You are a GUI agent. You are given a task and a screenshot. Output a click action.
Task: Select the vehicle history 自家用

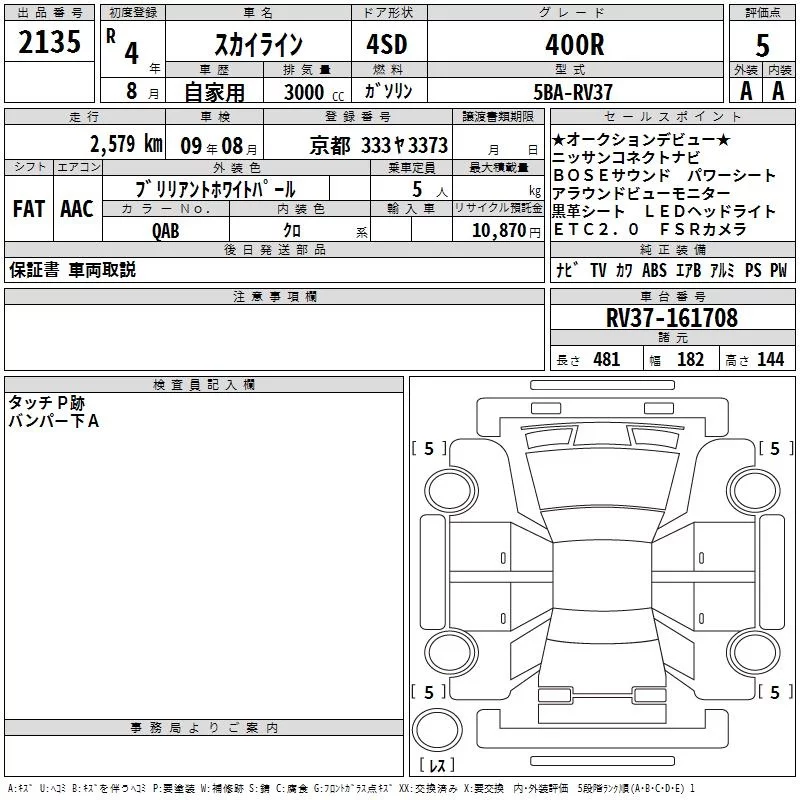point(214,92)
